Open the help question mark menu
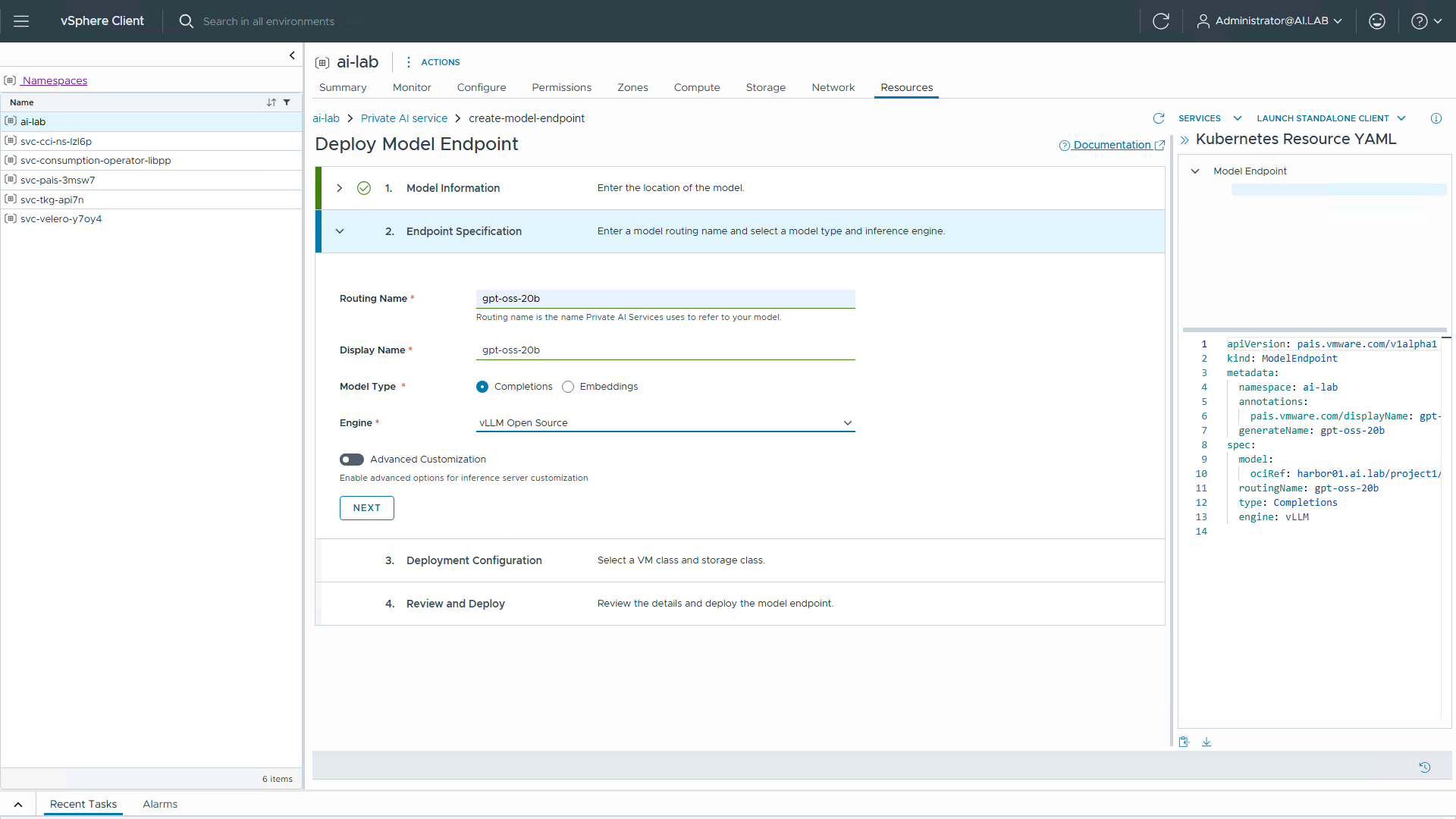Viewport: 1456px width, 819px height. click(x=1426, y=21)
